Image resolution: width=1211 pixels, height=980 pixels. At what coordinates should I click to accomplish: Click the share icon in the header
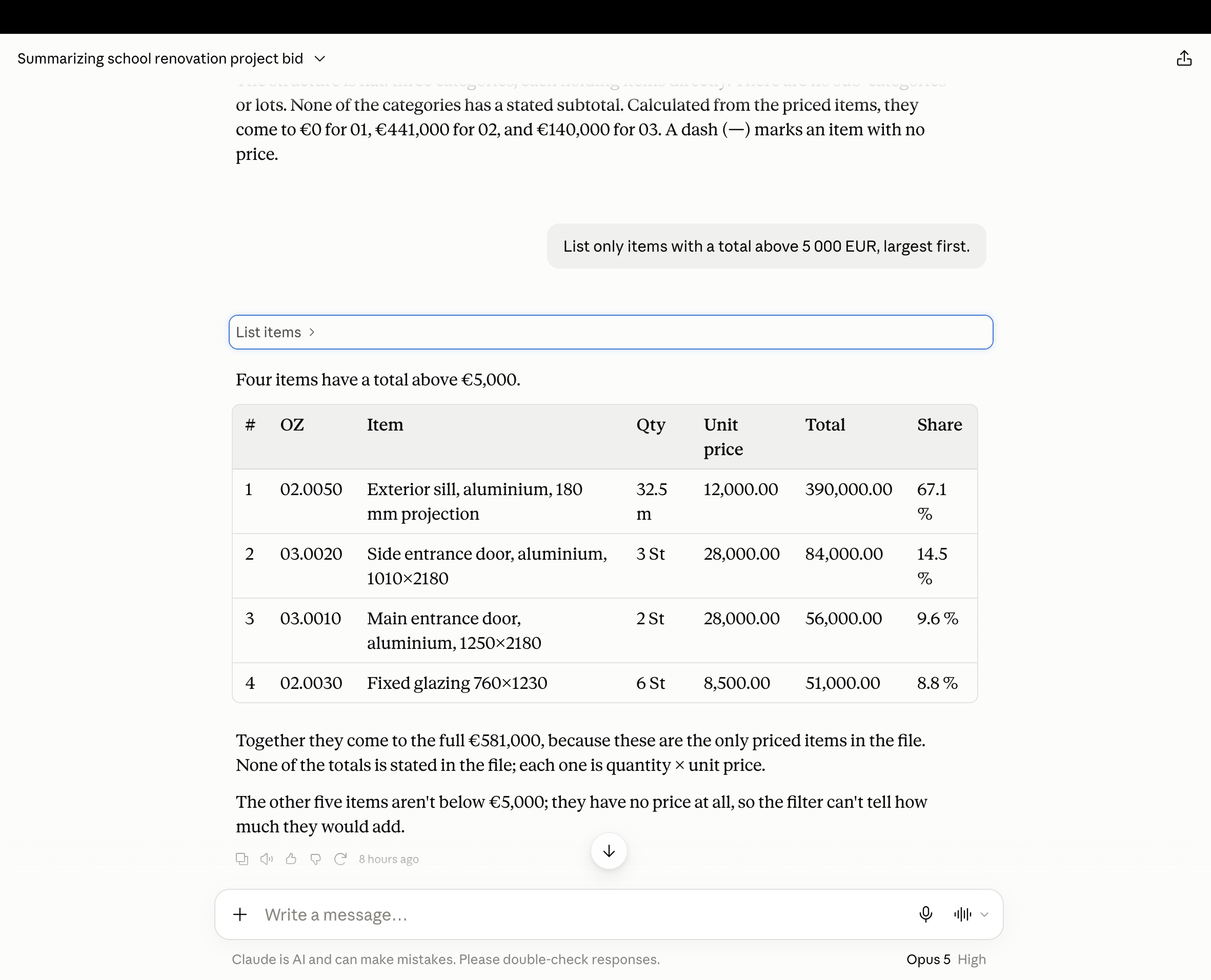tap(1184, 59)
